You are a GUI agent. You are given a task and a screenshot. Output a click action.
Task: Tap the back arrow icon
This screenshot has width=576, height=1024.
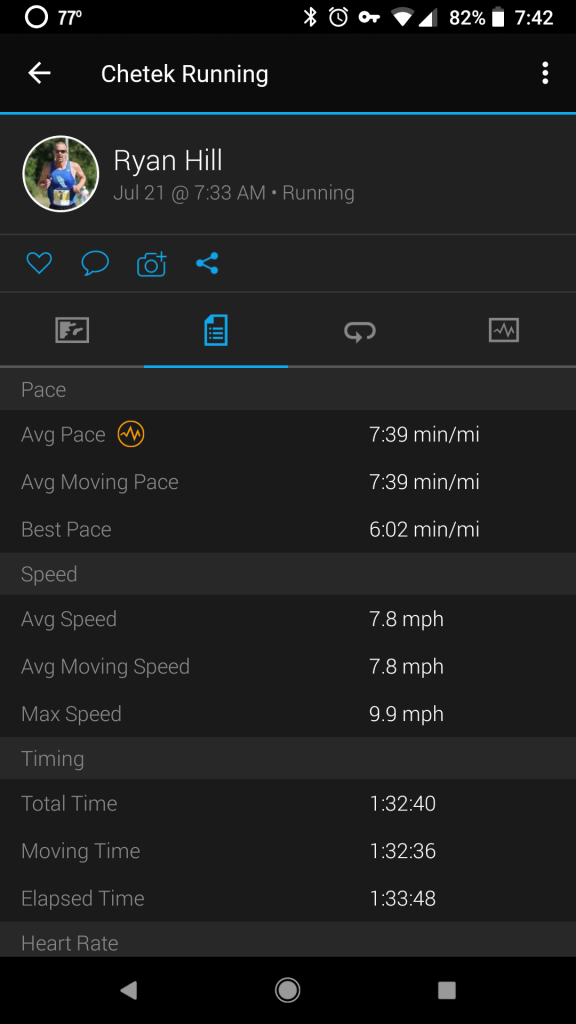[x=39, y=73]
